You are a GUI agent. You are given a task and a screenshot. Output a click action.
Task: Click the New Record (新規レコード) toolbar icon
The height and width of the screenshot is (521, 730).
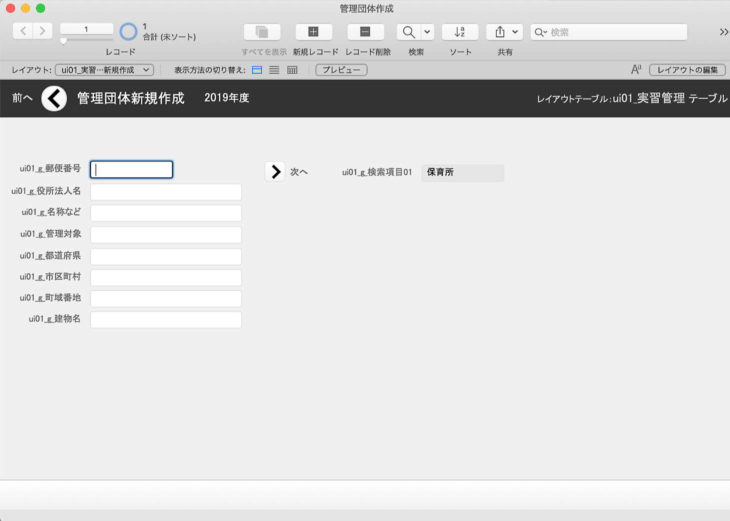click(313, 32)
